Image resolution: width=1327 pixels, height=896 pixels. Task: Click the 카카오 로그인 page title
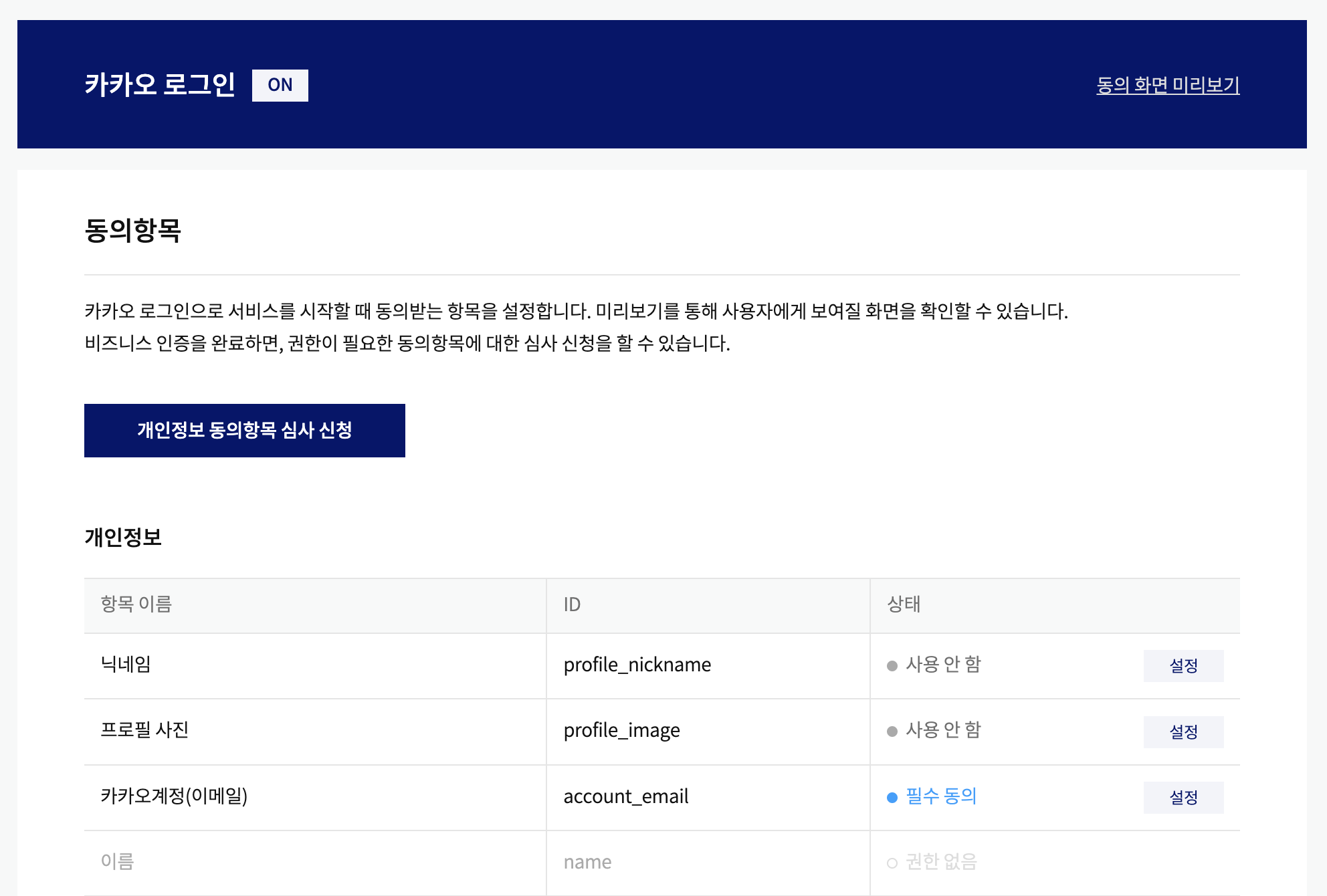click(159, 85)
